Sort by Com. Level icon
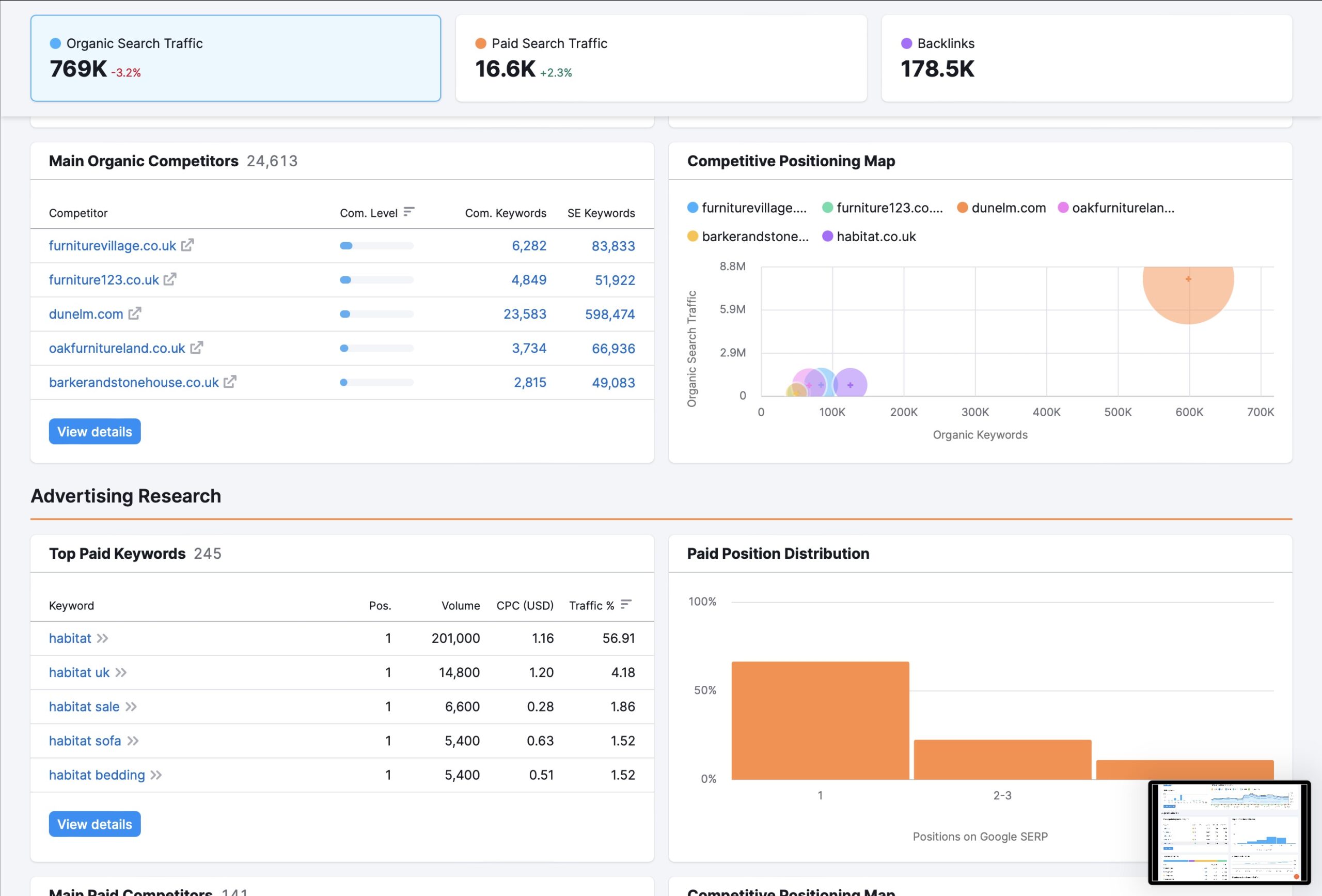 (408, 212)
